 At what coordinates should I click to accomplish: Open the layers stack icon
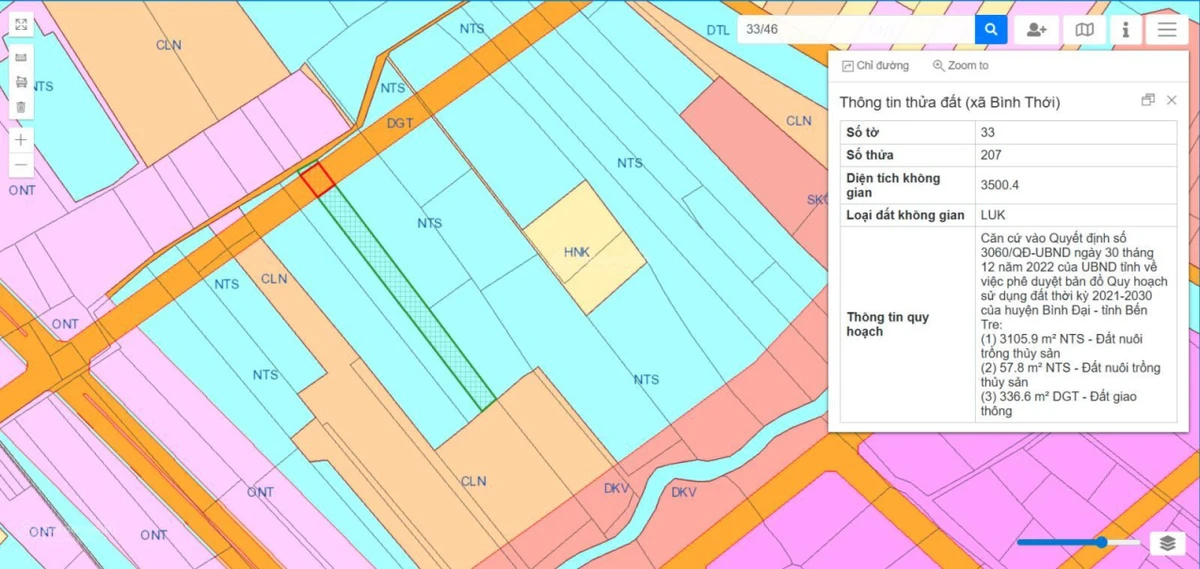click(x=1167, y=542)
